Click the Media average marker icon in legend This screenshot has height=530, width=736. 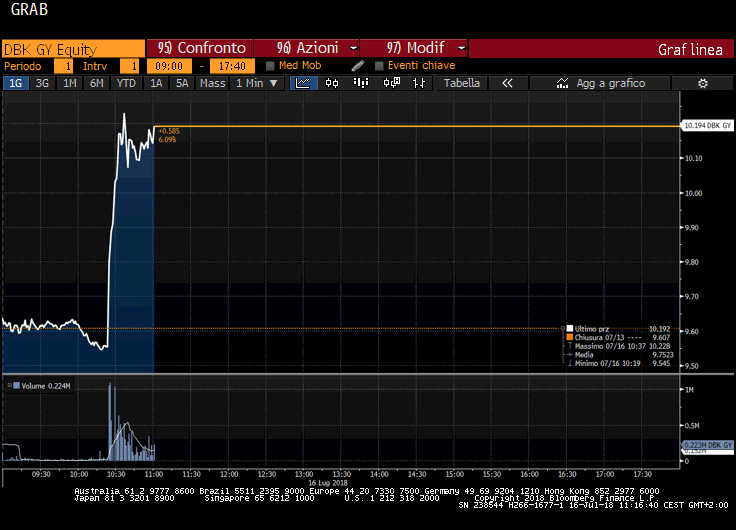point(570,354)
